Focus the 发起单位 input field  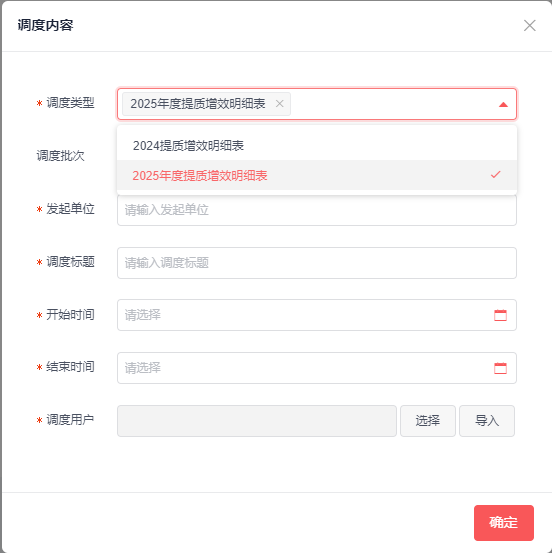pos(317,210)
